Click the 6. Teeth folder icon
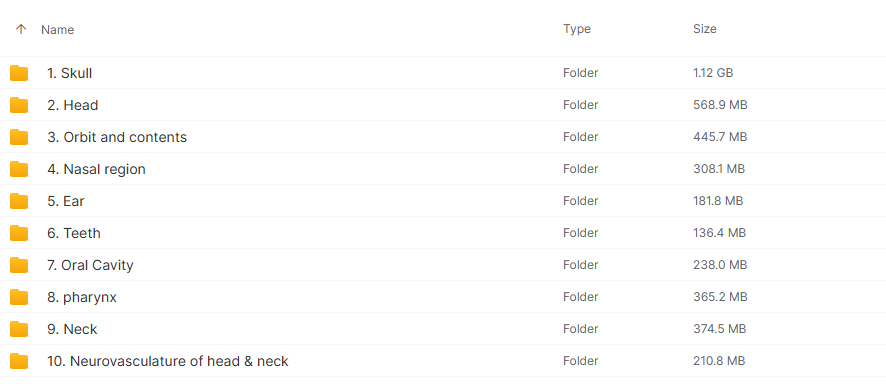886x388 pixels. pos(19,233)
